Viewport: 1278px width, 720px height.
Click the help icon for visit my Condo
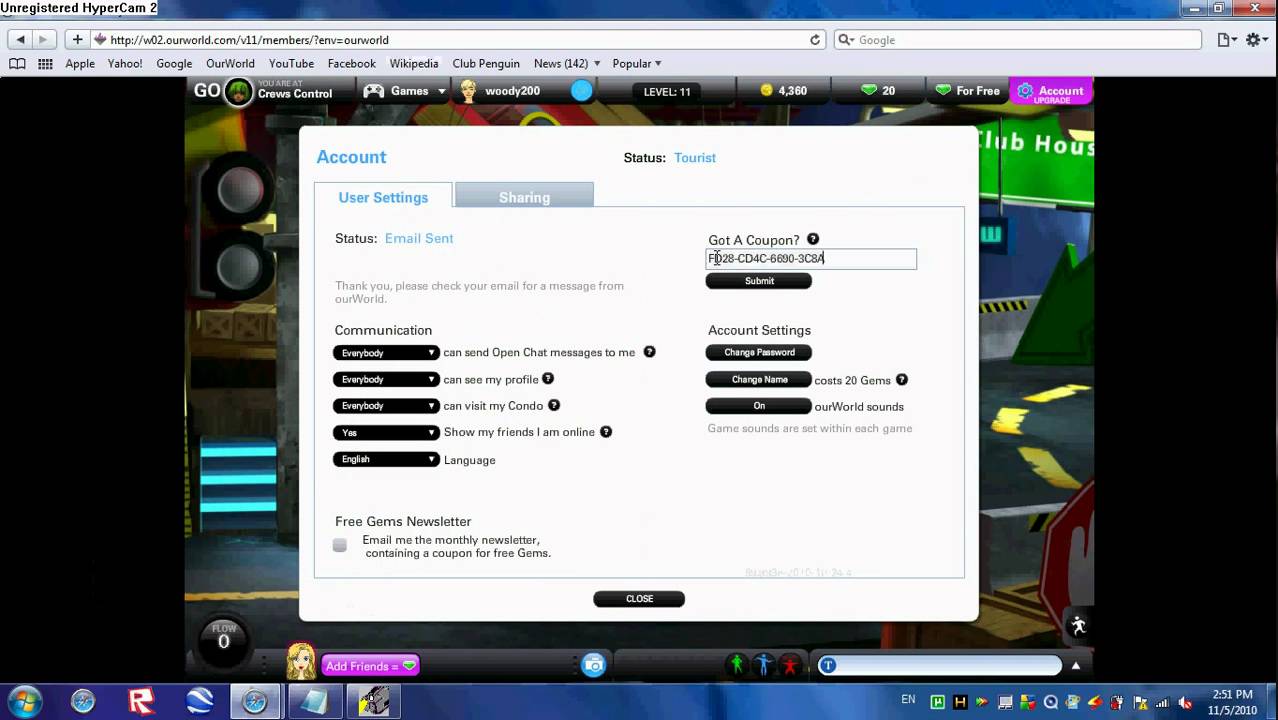(x=554, y=405)
